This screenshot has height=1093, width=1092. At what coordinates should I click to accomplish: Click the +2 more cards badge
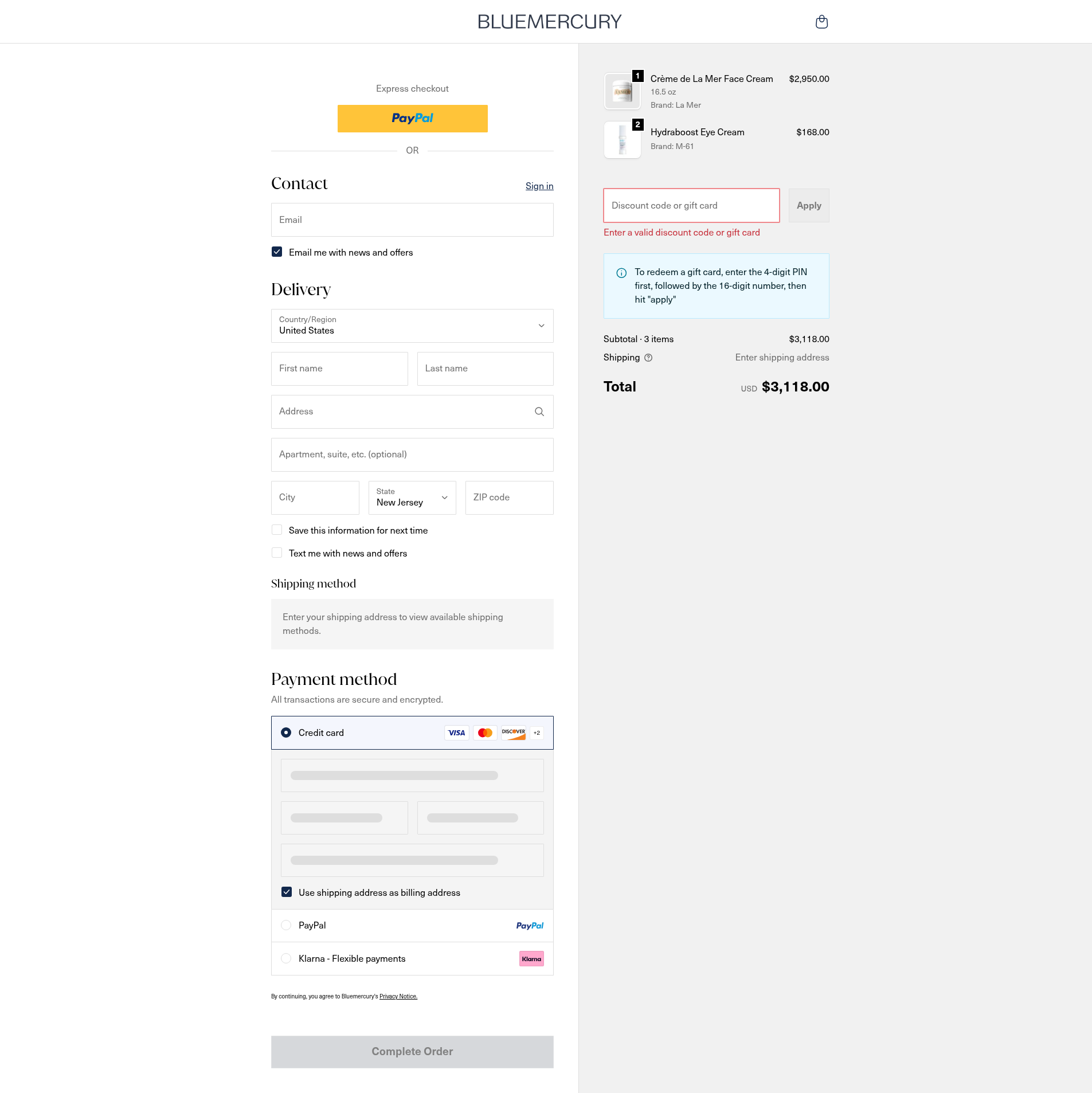[x=537, y=732]
